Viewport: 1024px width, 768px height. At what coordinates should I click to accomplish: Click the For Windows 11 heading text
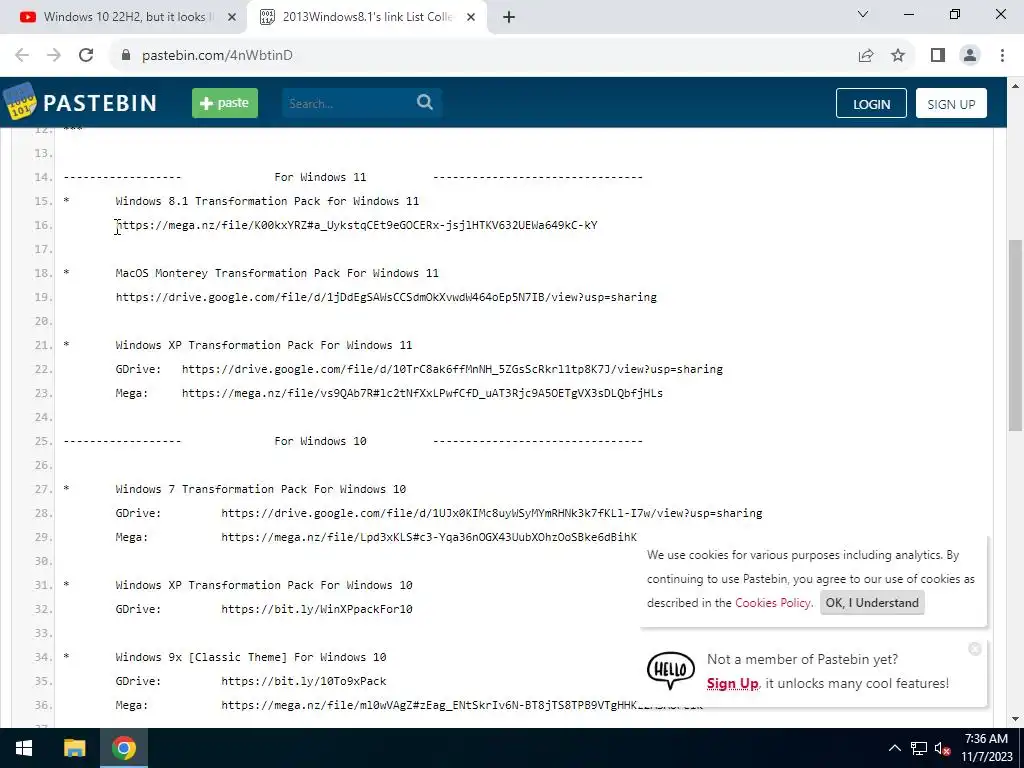pyautogui.click(x=320, y=177)
